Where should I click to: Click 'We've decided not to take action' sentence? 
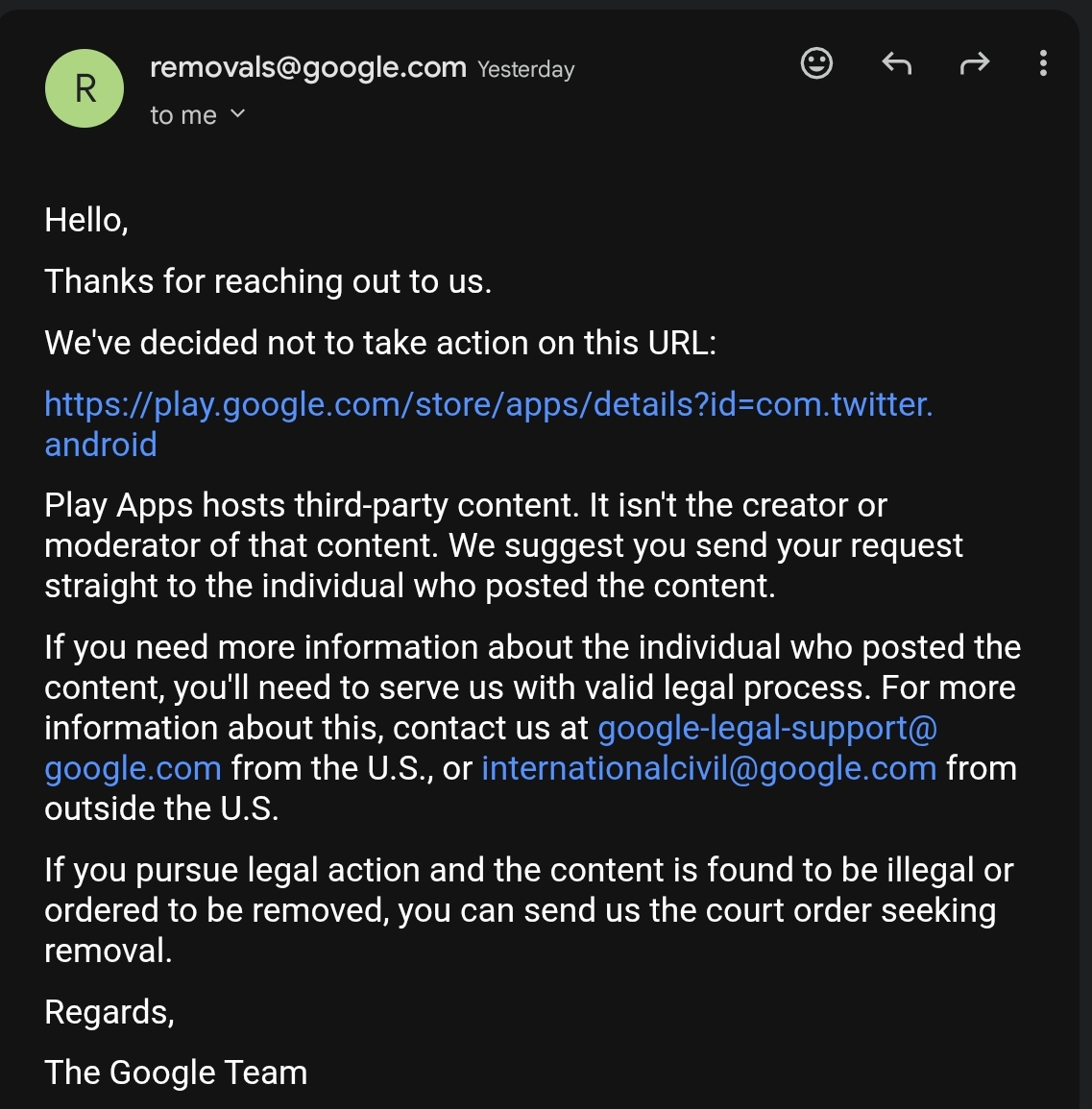[380, 343]
